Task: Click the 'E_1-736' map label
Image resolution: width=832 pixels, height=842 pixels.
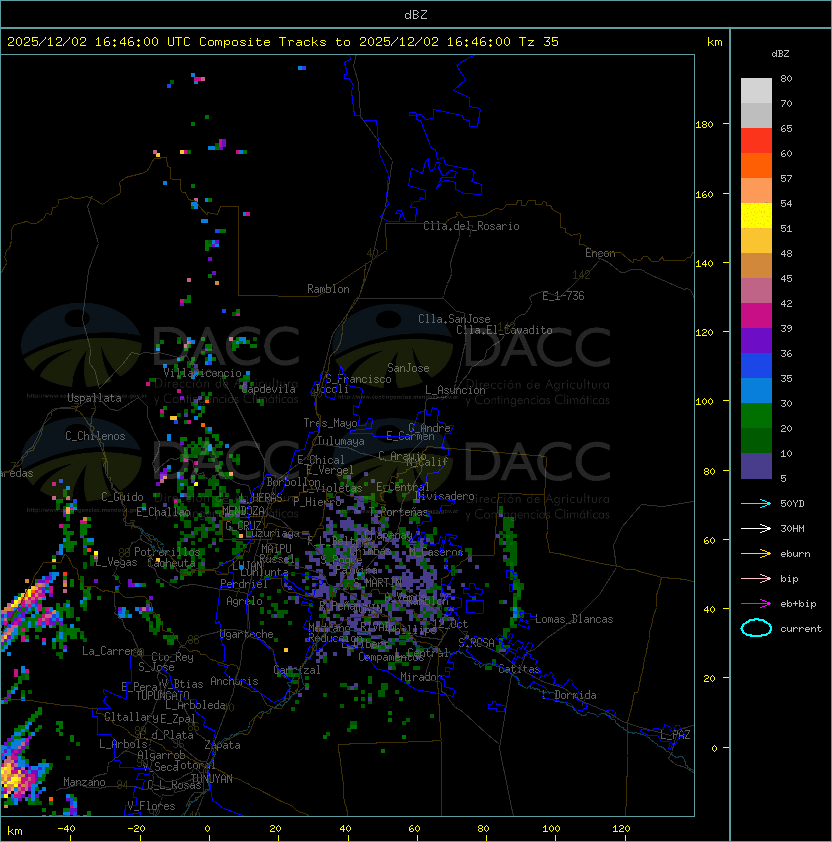Action: 563,296
